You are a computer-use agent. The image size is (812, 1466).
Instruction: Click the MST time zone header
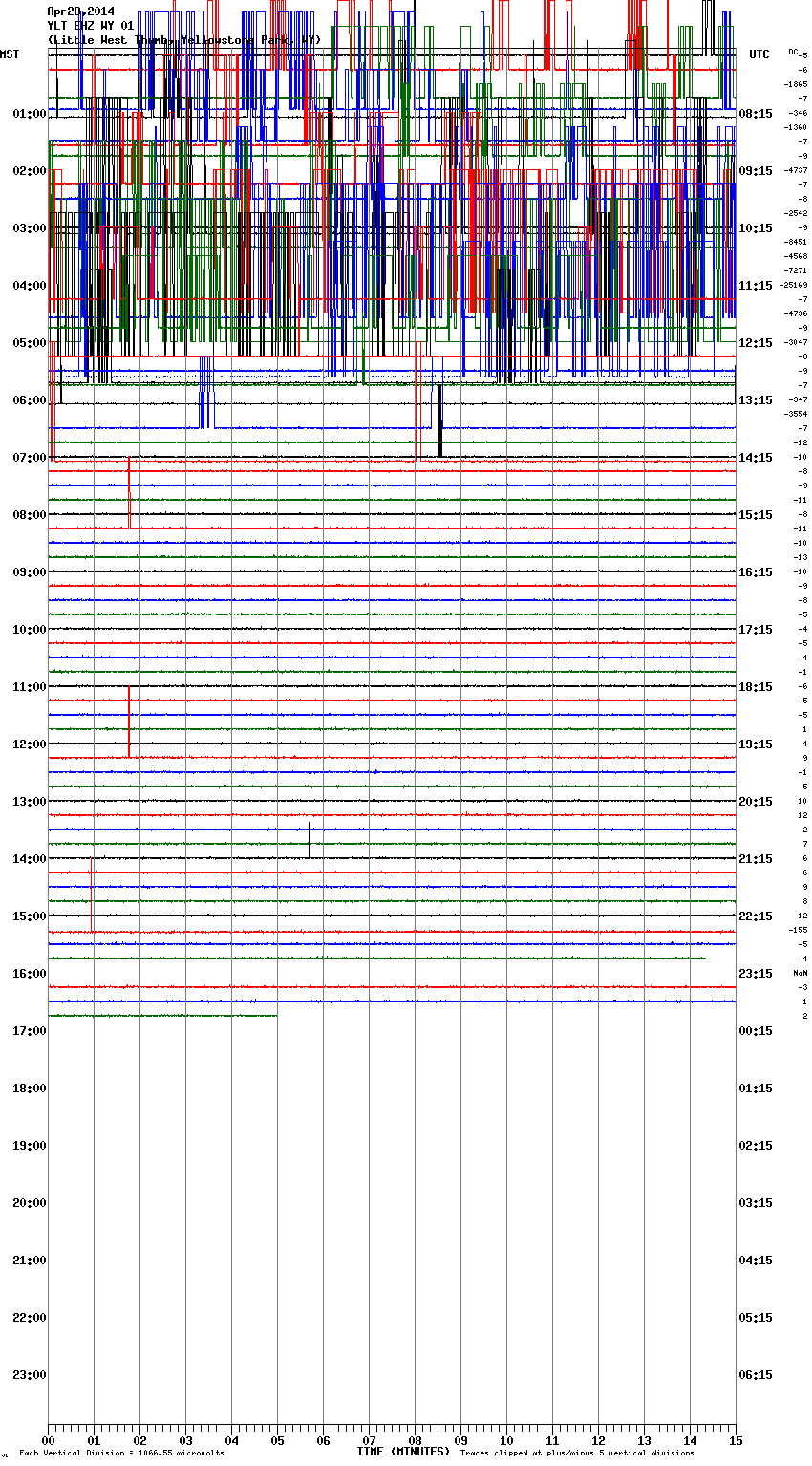[x=10, y=54]
